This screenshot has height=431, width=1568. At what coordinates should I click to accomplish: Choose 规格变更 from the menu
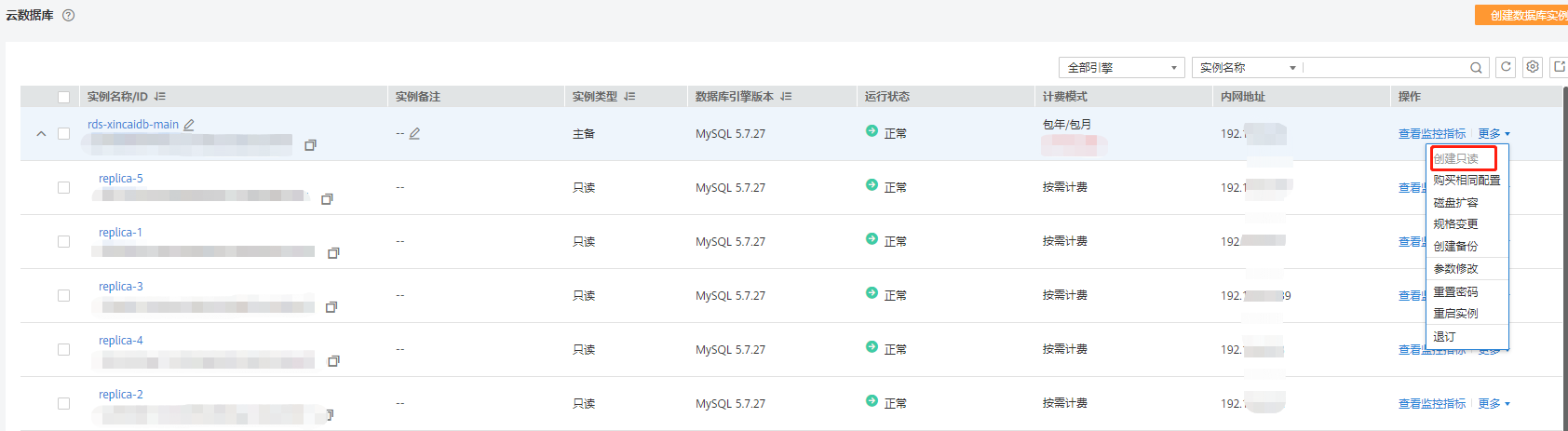(x=1455, y=224)
